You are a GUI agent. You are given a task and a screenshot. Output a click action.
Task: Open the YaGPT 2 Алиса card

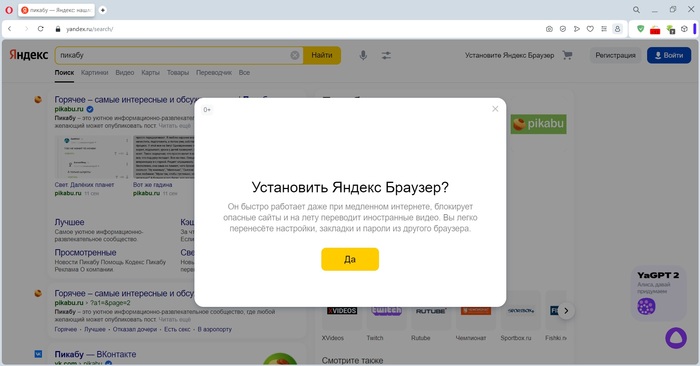658,293
